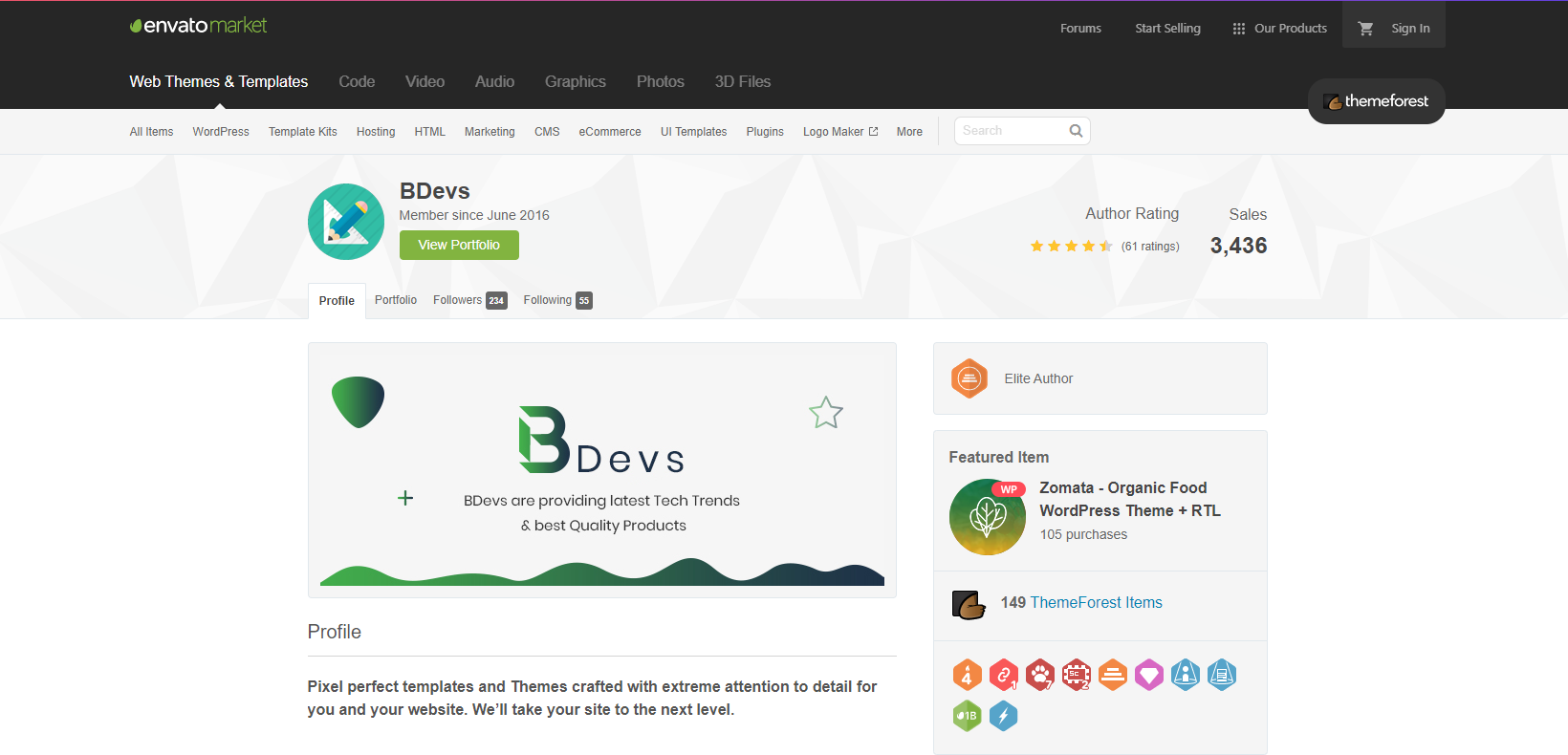Screen dimensions: 1568x755
Task: Click the themeforest logo badge
Action: (x=1376, y=101)
